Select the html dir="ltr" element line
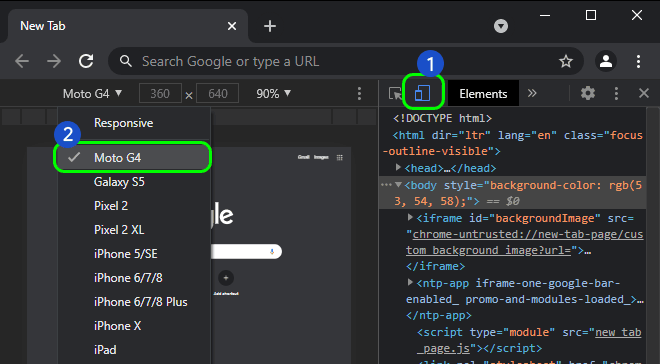Screen dimensions: 660x364 click(514, 143)
